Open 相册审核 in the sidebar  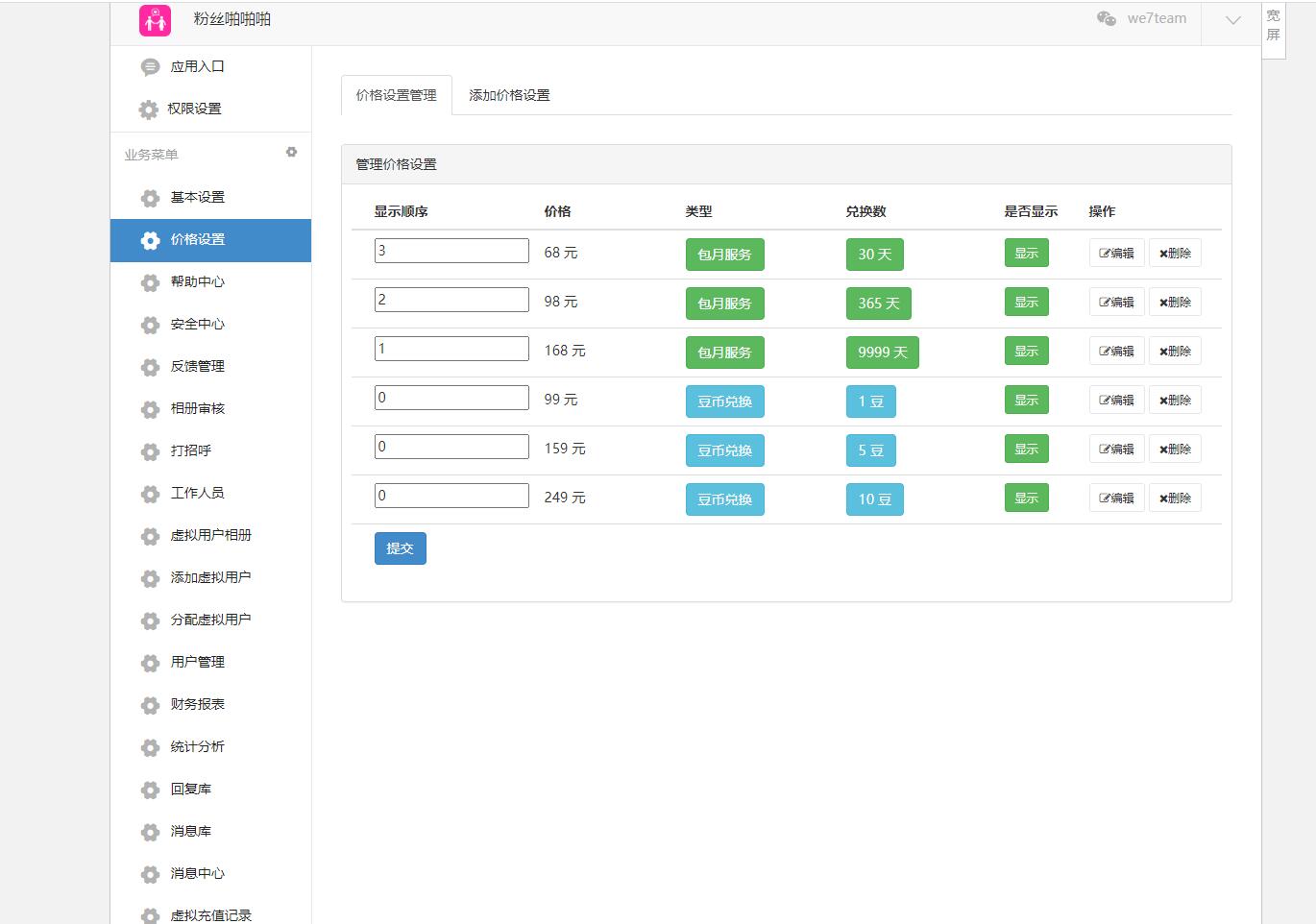click(197, 408)
